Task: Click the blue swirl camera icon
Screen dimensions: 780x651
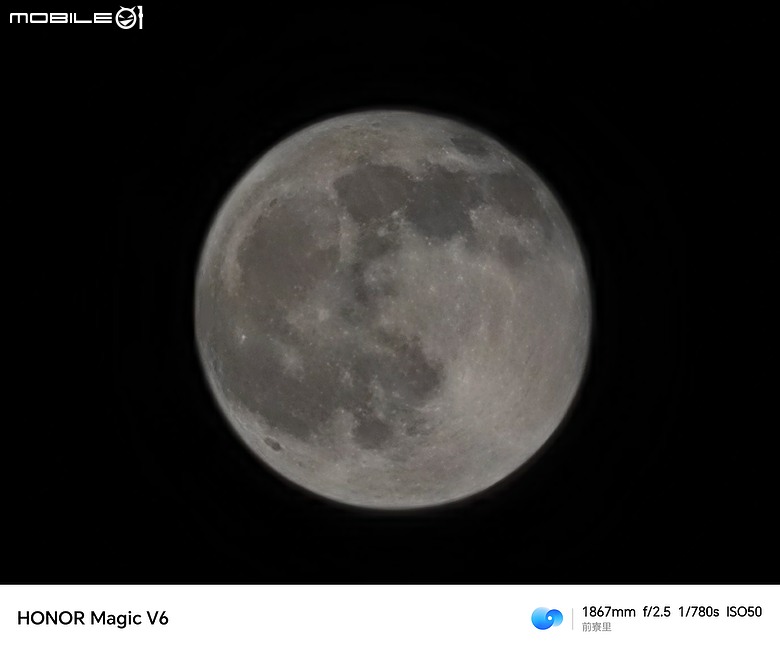Action: (x=547, y=618)
